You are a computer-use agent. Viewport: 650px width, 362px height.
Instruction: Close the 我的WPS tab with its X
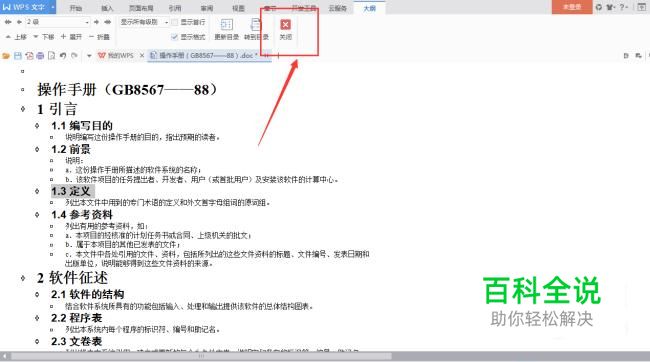tap(142, 56)
